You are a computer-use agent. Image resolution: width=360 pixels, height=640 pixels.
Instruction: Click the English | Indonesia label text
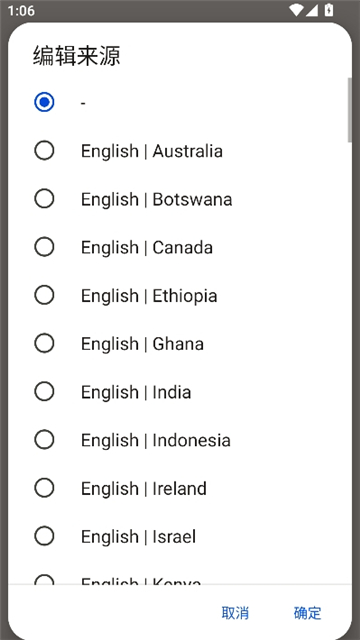point(156,440)
